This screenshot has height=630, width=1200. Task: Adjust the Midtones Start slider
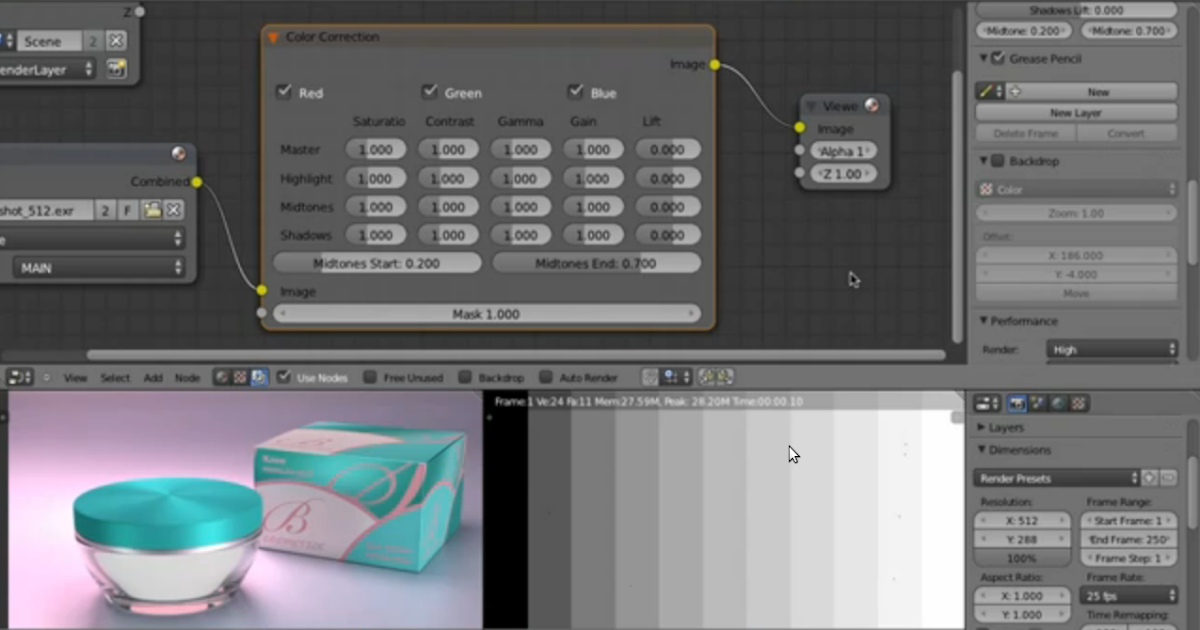[x=377, y=262]
